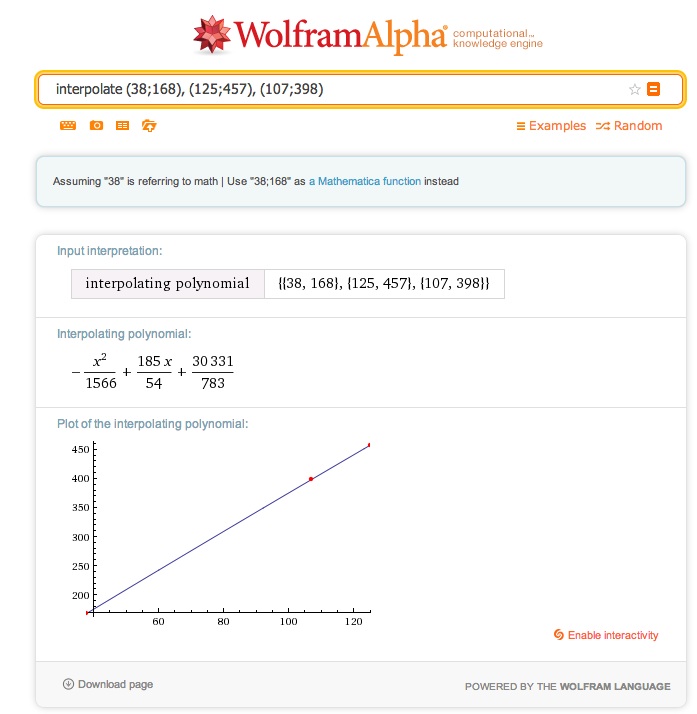Click the Download page arrow icon
Screen dimensions: 697x714
coord(68,684)
